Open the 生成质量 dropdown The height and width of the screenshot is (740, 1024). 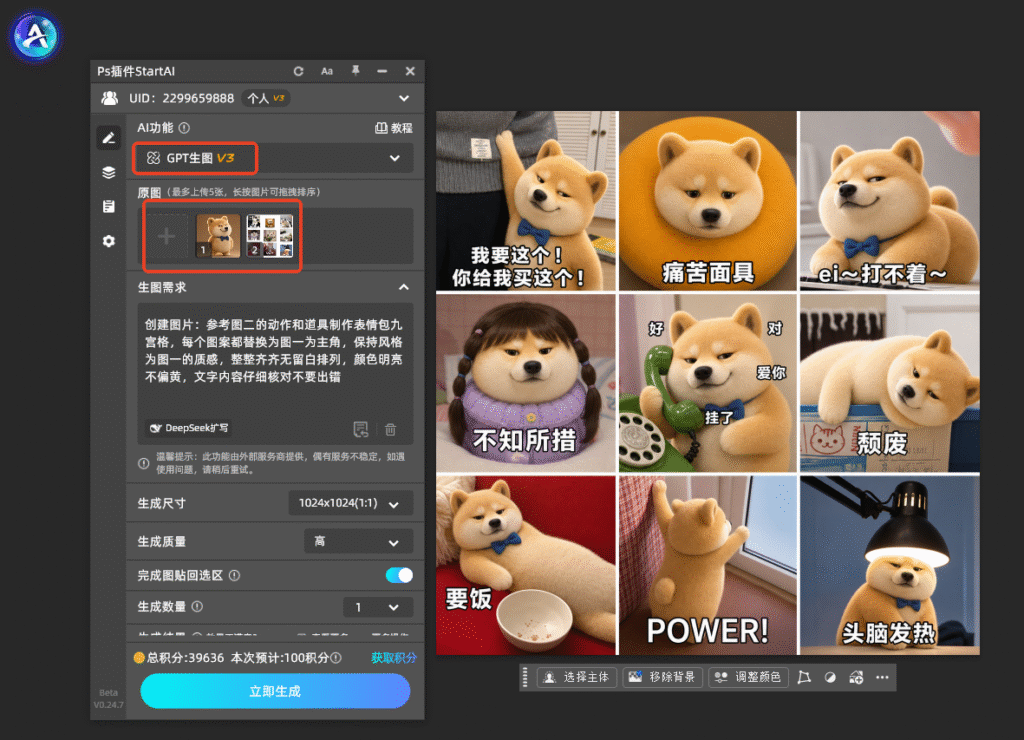coord(359,542)
